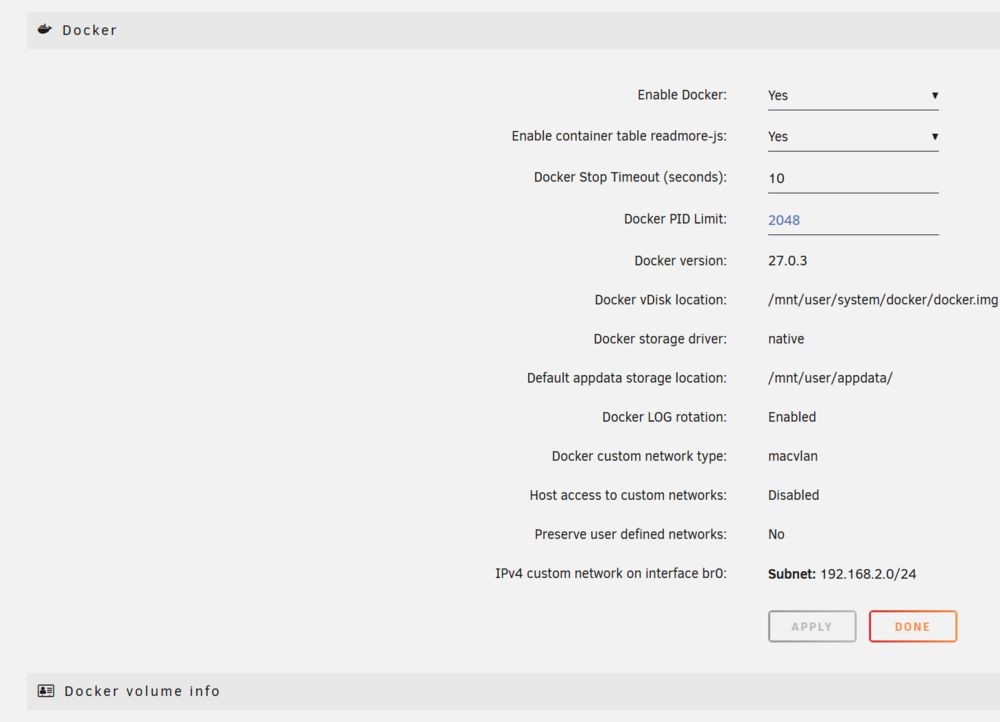Screen dimensions: 1000x722
Task: Click the 'native' storage driver value
Action: point(786,339)
